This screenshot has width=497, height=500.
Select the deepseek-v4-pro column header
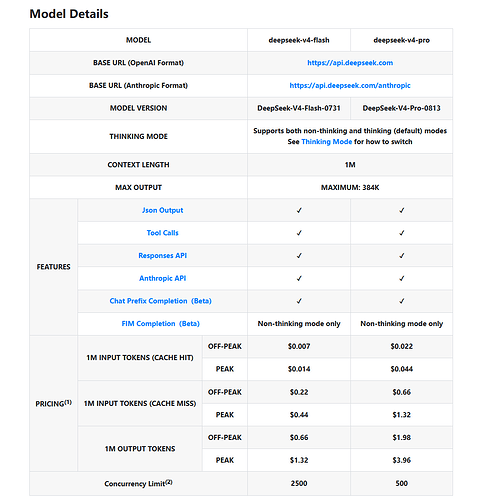click(401, 40)
